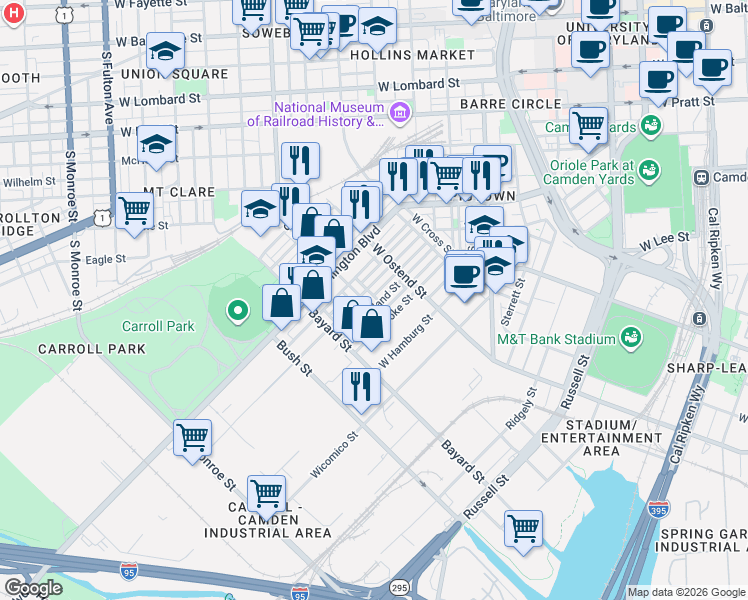Click the HOLLINS MARKET neighborhood label
The height and width of the screenshot is (600, 748).
[413, 55]
